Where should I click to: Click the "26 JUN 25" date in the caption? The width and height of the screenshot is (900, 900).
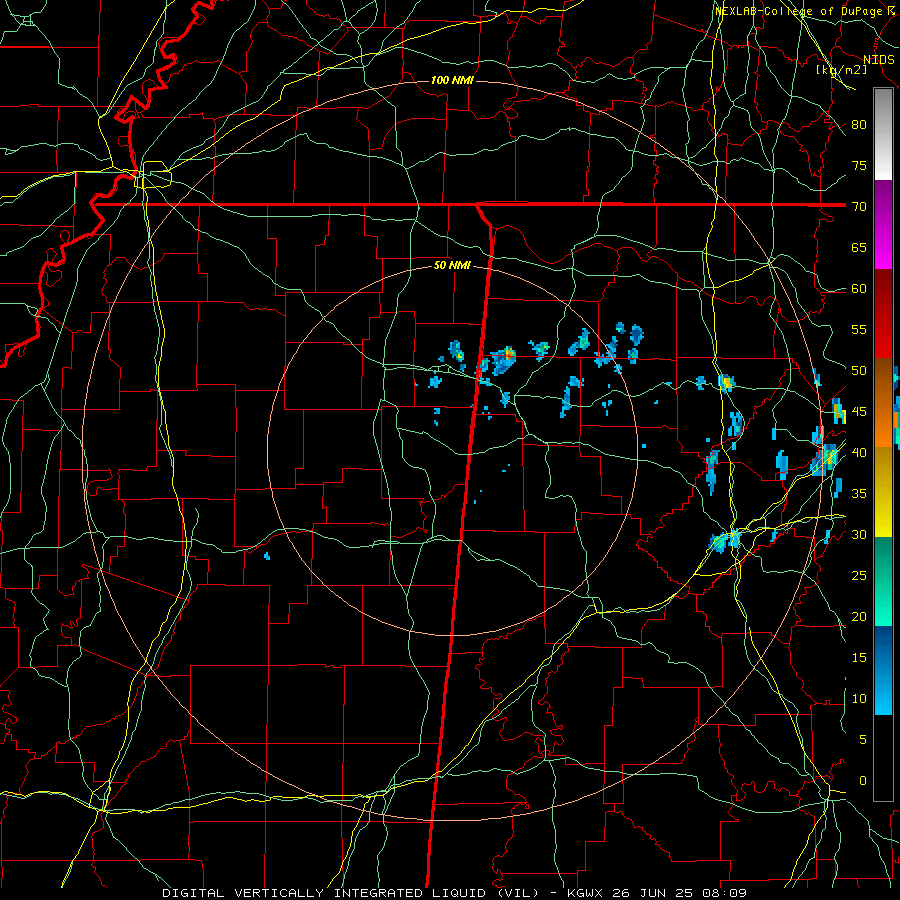pos(654,893)
